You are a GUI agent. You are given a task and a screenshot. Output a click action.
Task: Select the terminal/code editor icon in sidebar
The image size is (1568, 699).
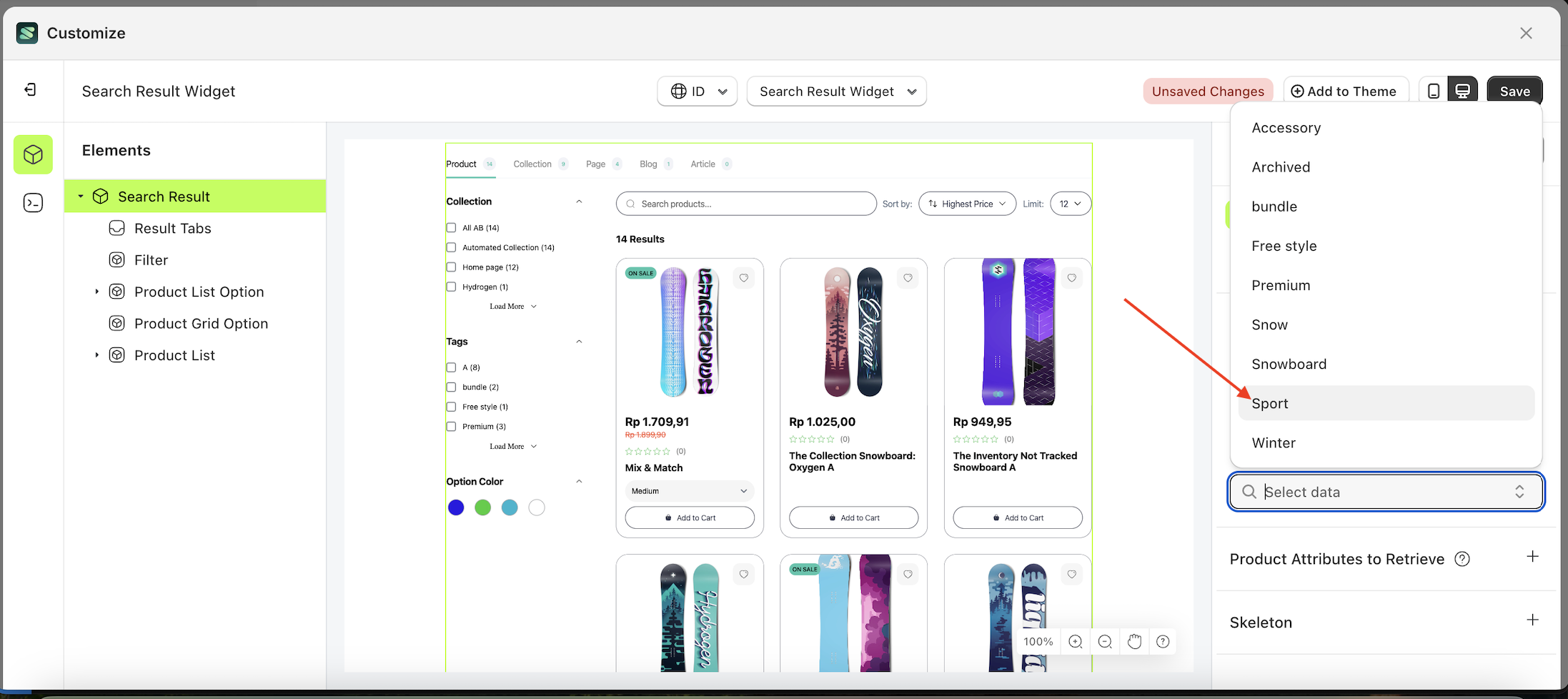point(33,203)
